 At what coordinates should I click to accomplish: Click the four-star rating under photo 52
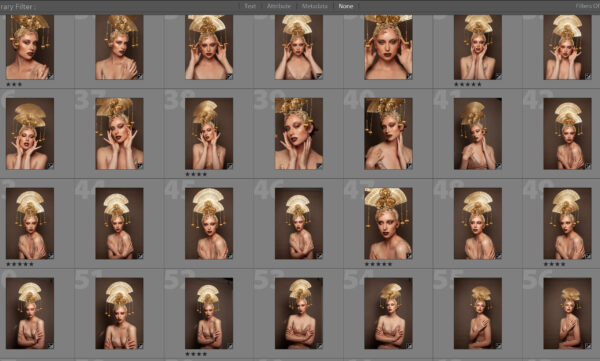(x=196, y=354)
